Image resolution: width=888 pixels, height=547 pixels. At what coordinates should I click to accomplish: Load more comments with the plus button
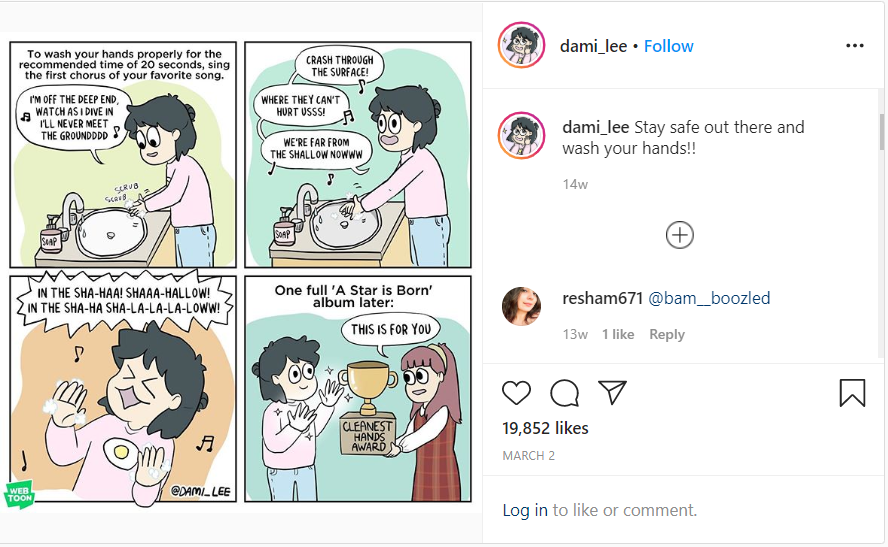[x=680, y=235]
